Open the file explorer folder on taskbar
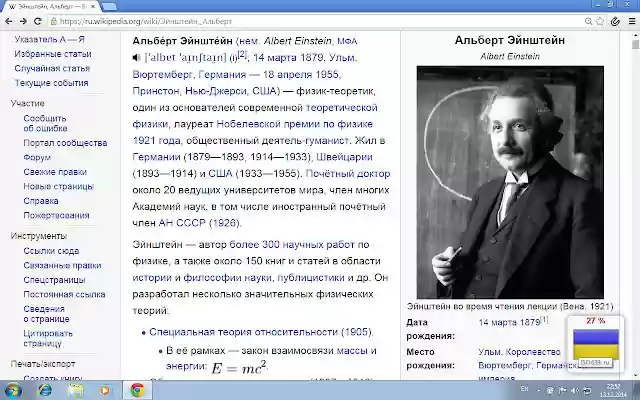Image resolution: width=640 pixels, height=400 pixels. (x=76, y=391)
